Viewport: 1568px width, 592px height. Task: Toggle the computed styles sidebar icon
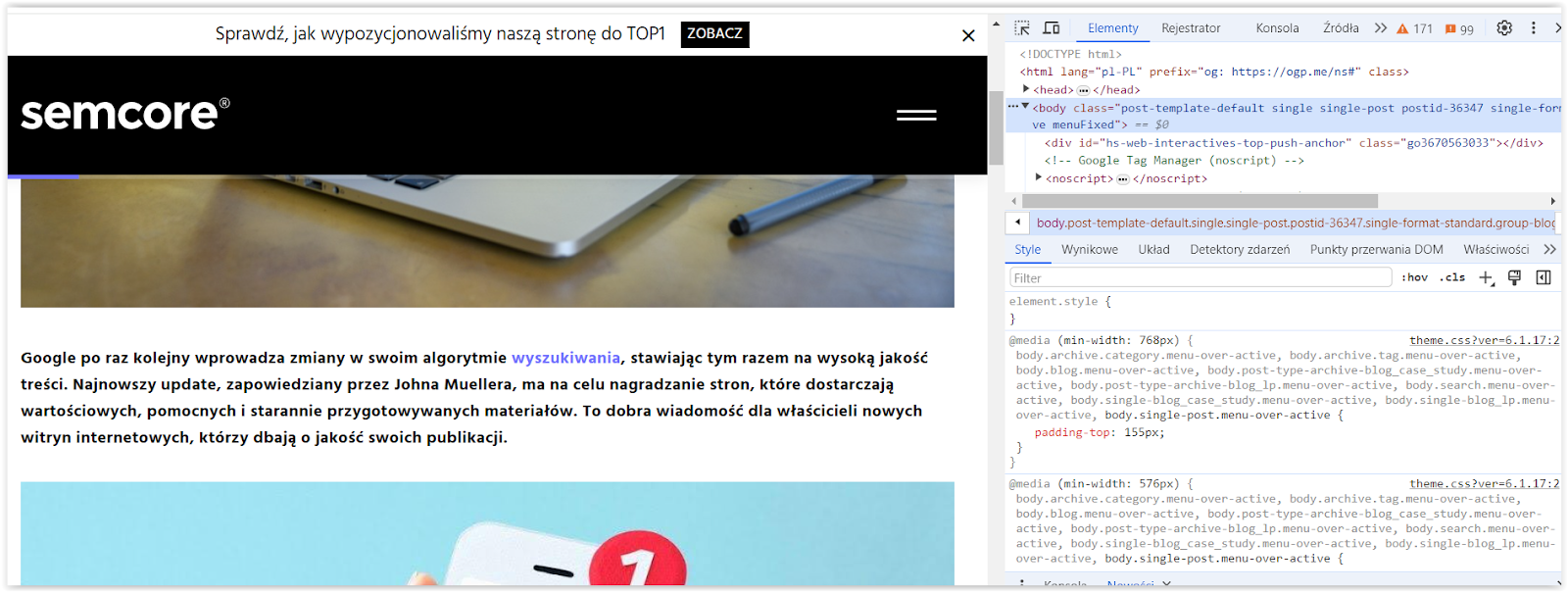(1543, 278)
